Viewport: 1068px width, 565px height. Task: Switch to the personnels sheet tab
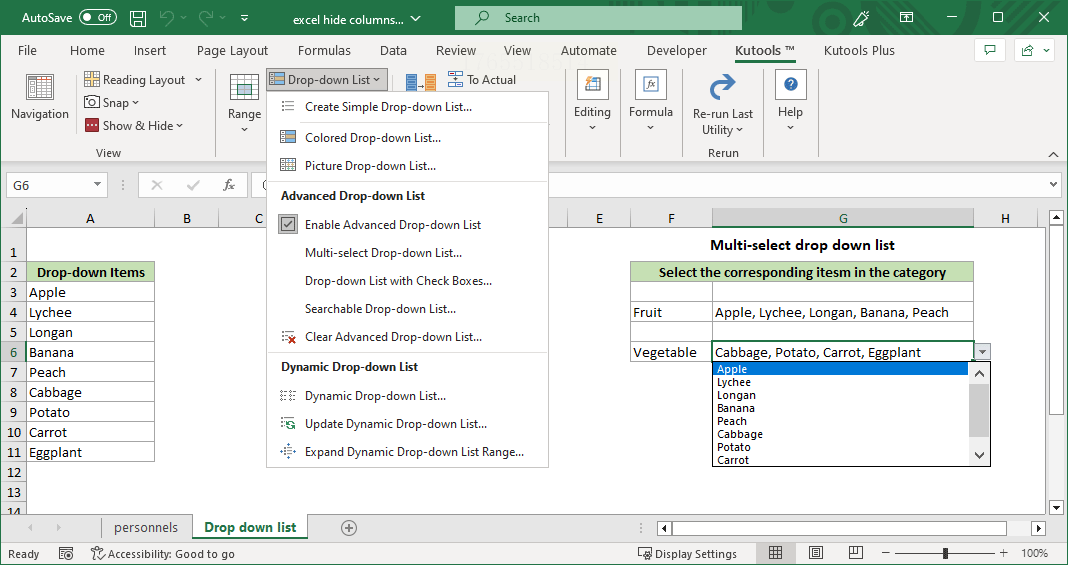[146, 527]
